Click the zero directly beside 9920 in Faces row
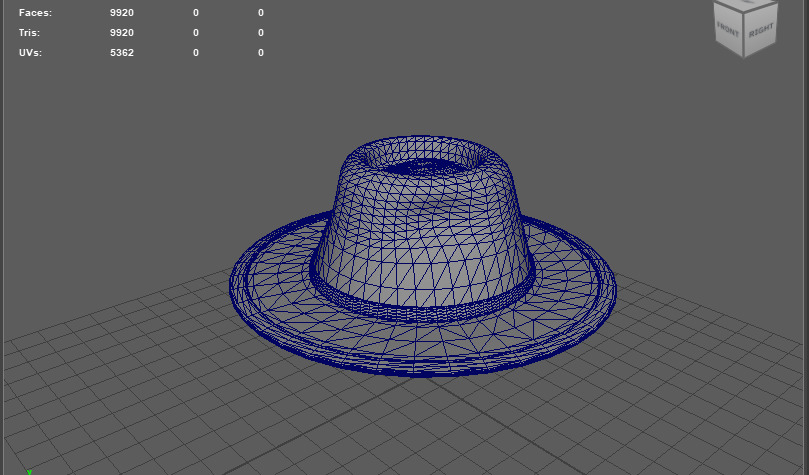 click(x=196, y=13)
